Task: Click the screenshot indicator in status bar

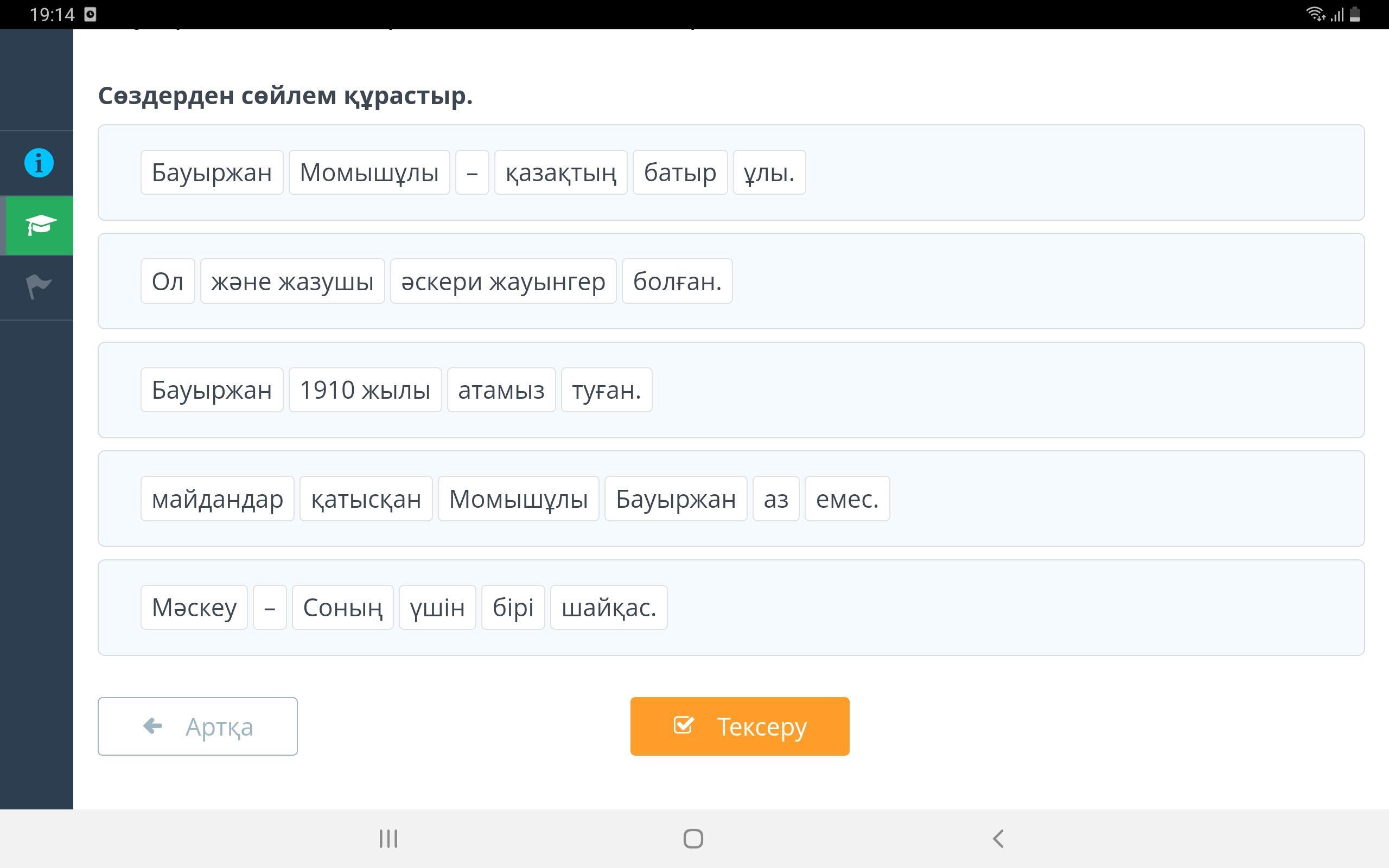Action: coord(90,14)
